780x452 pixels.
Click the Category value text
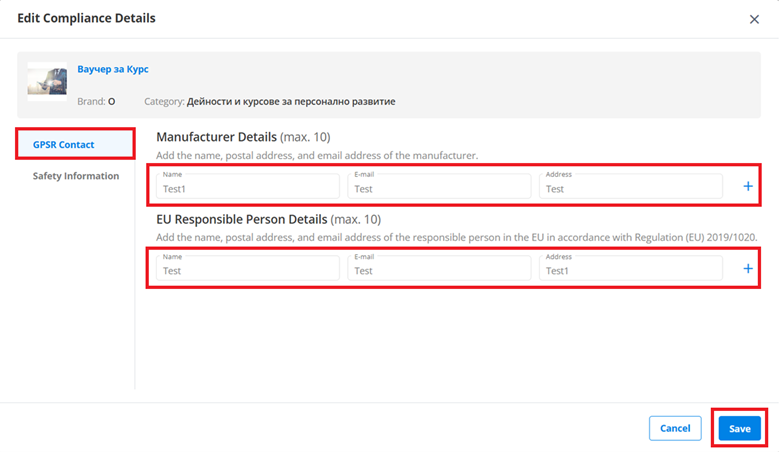coord(291,101)
